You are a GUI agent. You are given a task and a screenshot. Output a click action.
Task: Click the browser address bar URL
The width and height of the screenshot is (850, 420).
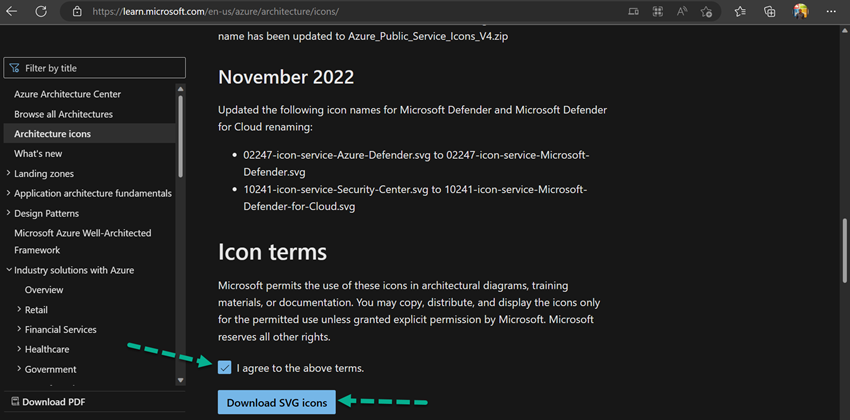click(216, 11)
